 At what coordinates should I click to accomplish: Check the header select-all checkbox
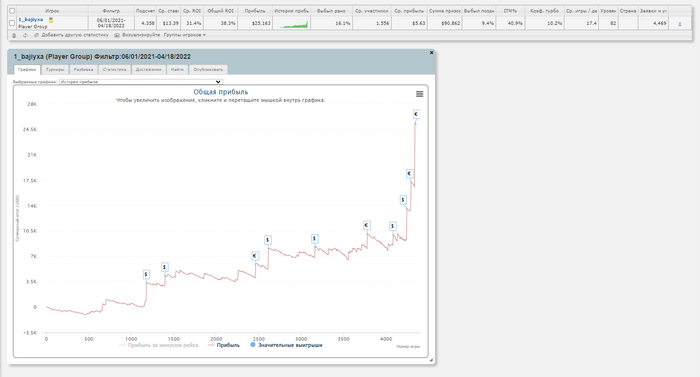coord(12,11)
